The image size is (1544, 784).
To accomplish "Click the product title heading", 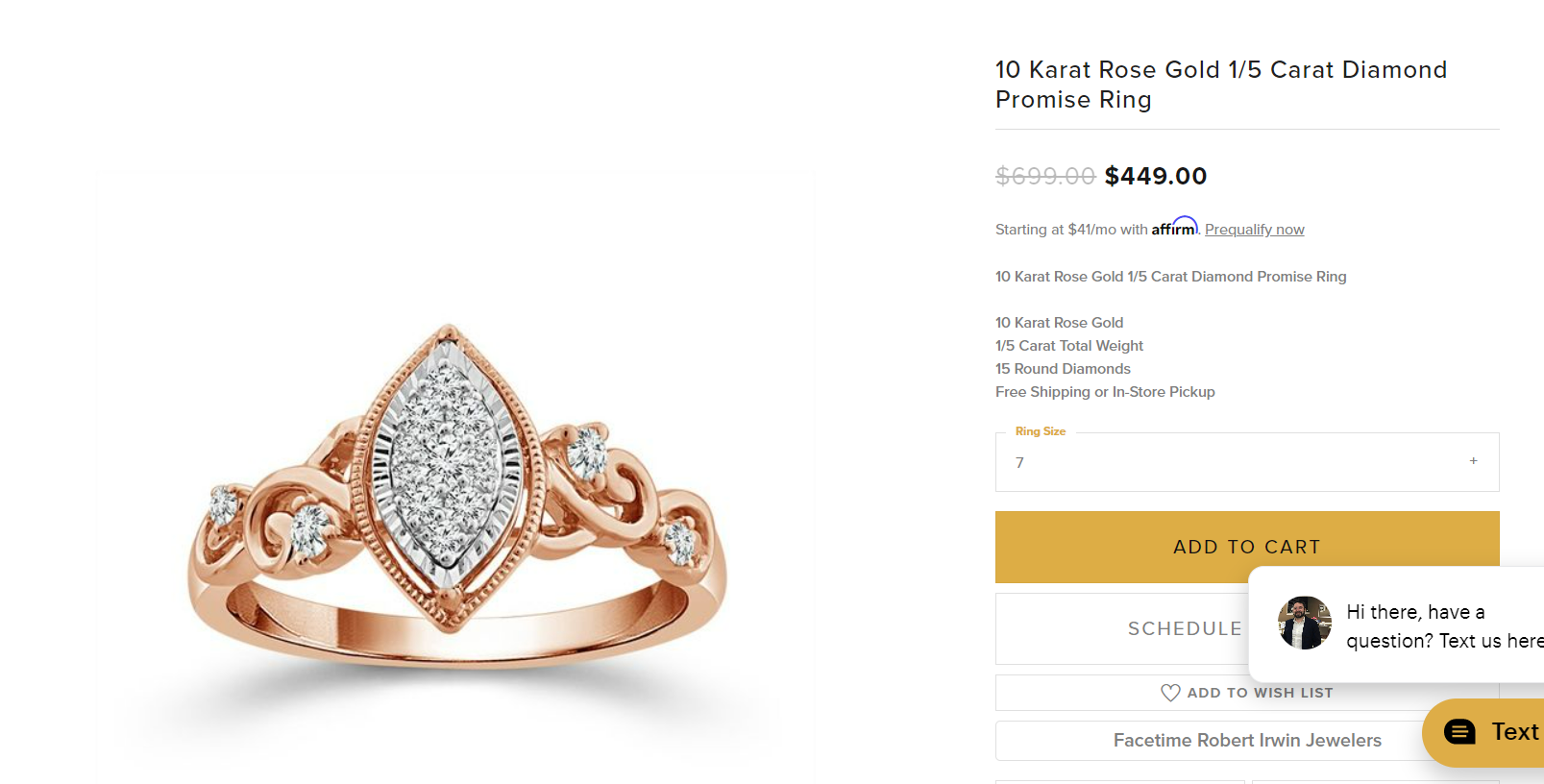I will point(1220,85).
